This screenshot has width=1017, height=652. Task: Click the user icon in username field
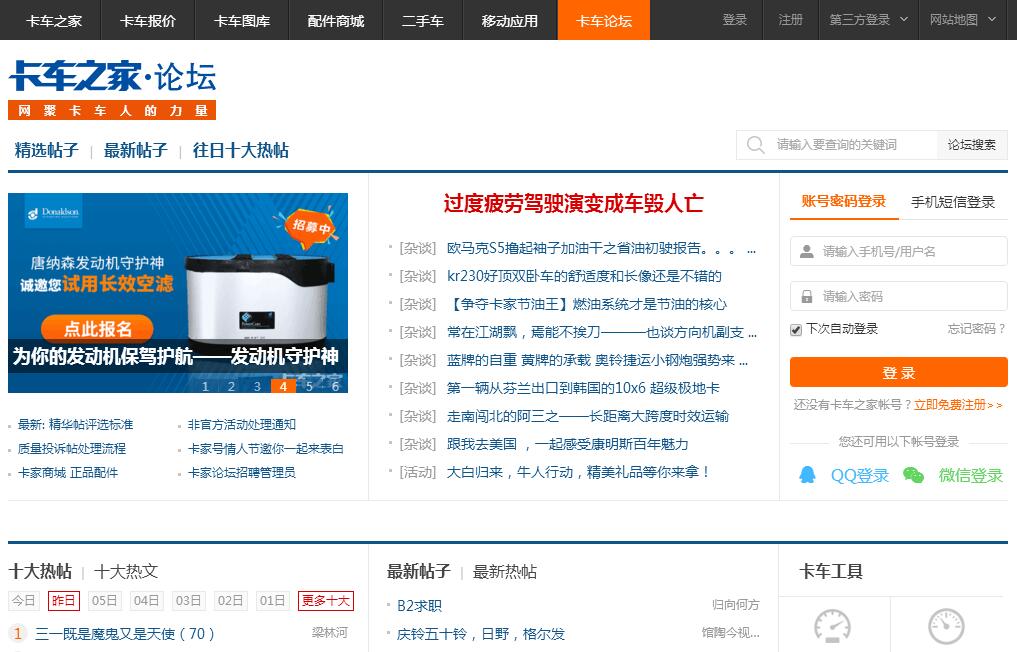[x=806, y=251]
